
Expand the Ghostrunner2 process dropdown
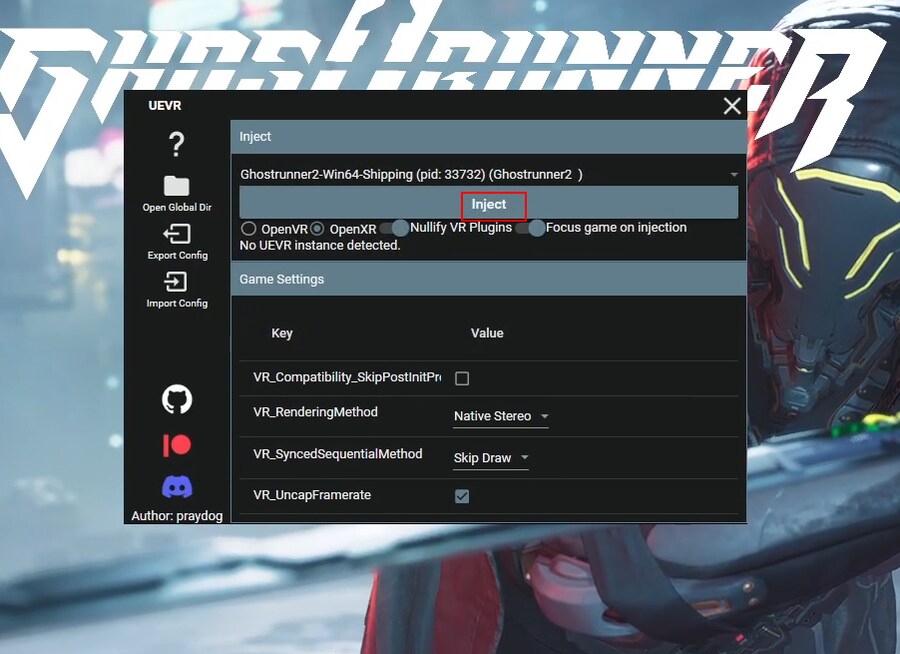point(488,174)
